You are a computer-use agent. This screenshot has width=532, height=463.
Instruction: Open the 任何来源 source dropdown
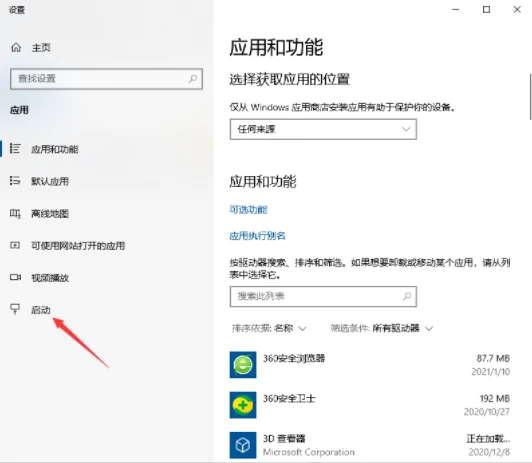point(323,129)
